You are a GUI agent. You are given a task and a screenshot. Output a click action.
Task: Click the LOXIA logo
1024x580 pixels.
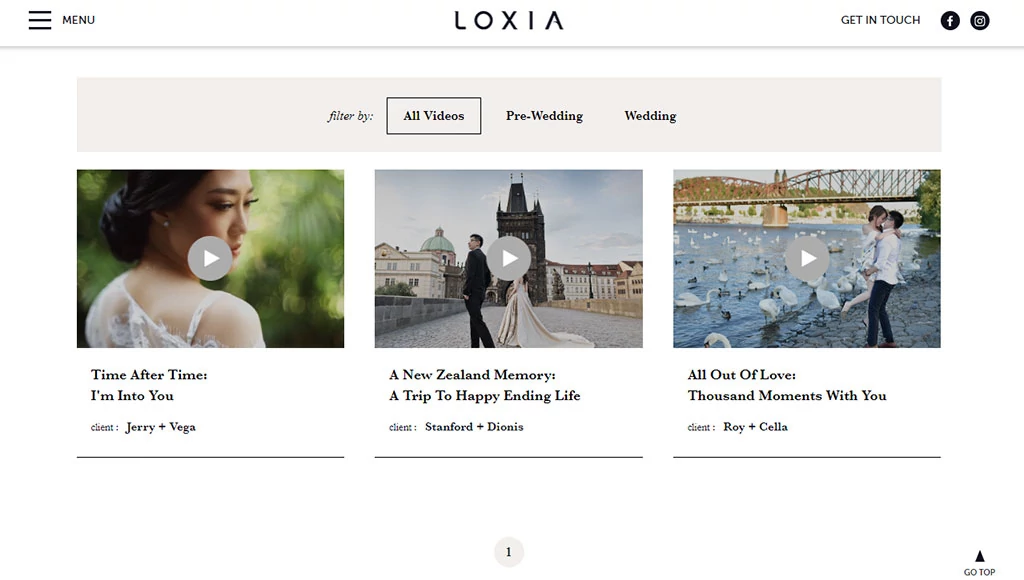(x=509, y=20)
